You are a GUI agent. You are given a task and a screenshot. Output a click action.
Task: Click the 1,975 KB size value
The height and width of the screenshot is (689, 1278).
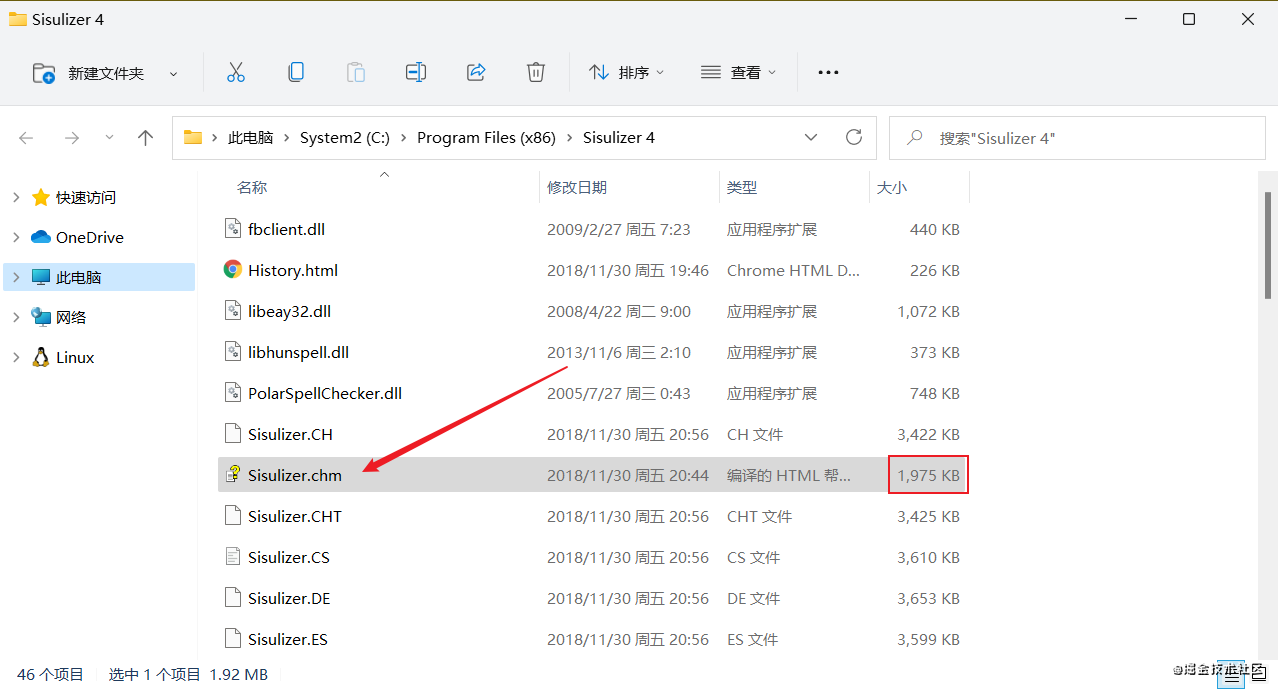click(x=928, y=476)
